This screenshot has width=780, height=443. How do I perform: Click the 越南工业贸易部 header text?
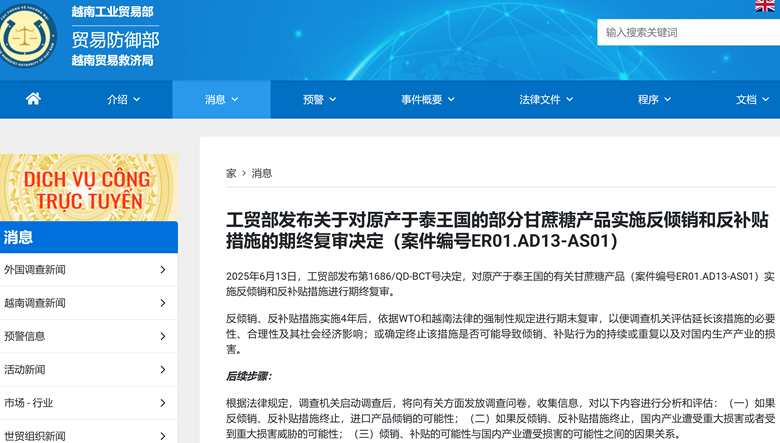[x=112, y=11]
